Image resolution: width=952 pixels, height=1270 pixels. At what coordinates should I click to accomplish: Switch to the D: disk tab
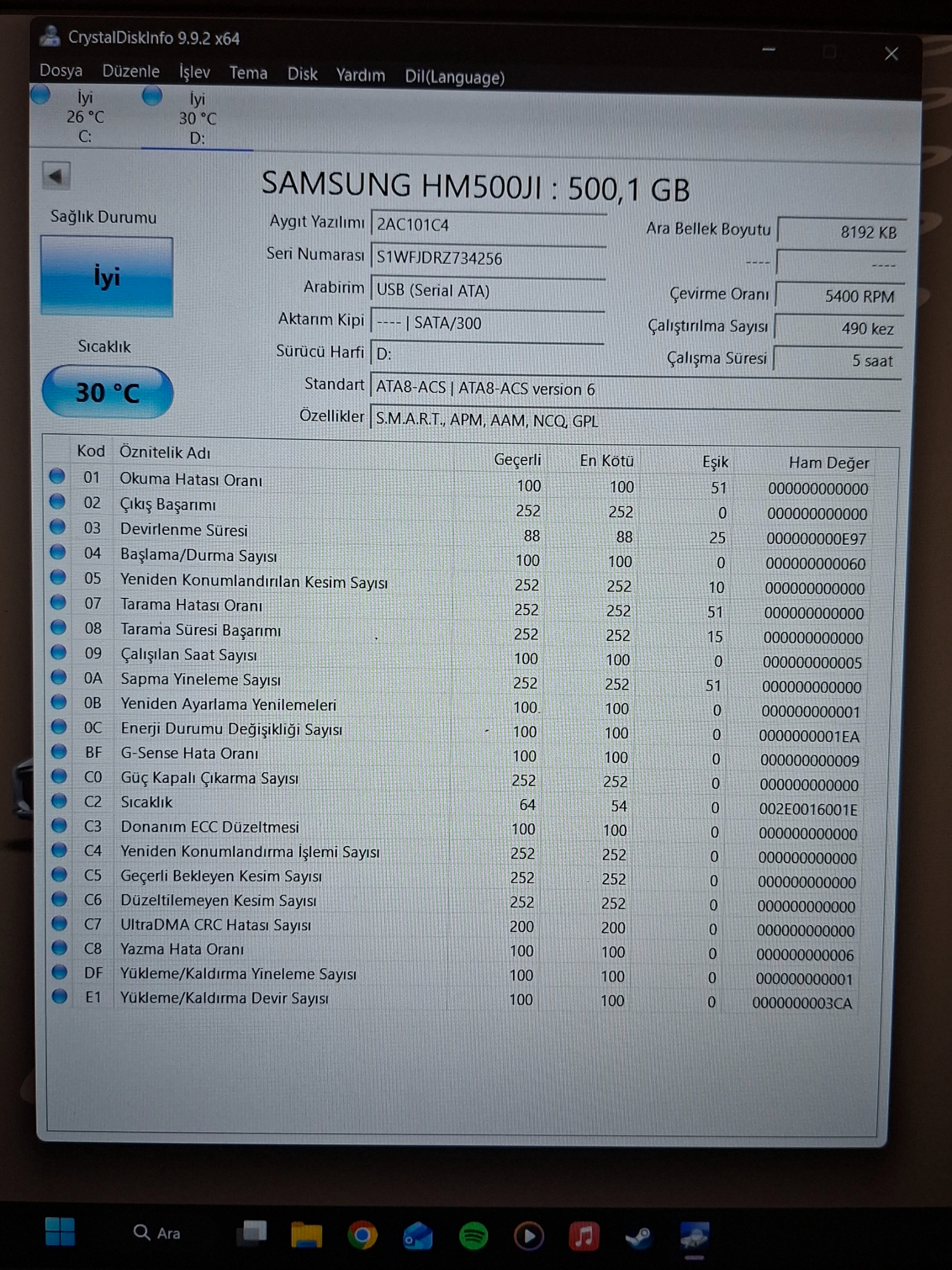pos(197,118)
